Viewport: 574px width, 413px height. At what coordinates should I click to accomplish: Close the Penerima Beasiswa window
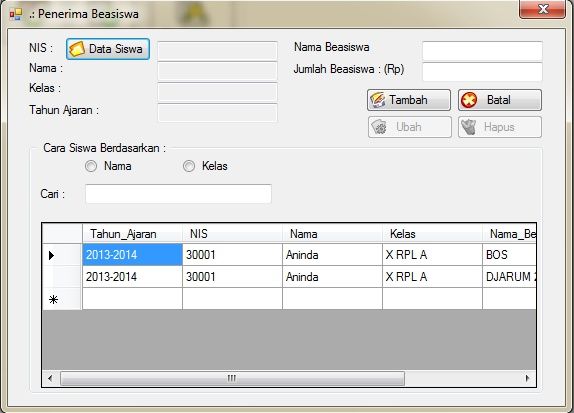click(x=543, y=9)
